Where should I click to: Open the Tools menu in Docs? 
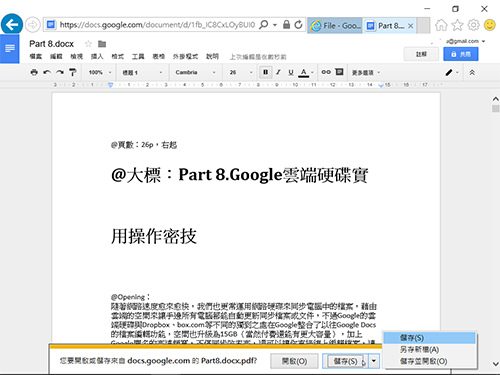point(138,56)
